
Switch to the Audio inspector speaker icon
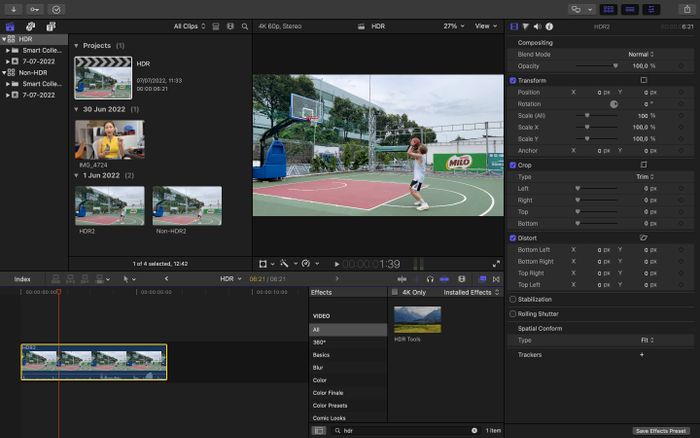539,26
